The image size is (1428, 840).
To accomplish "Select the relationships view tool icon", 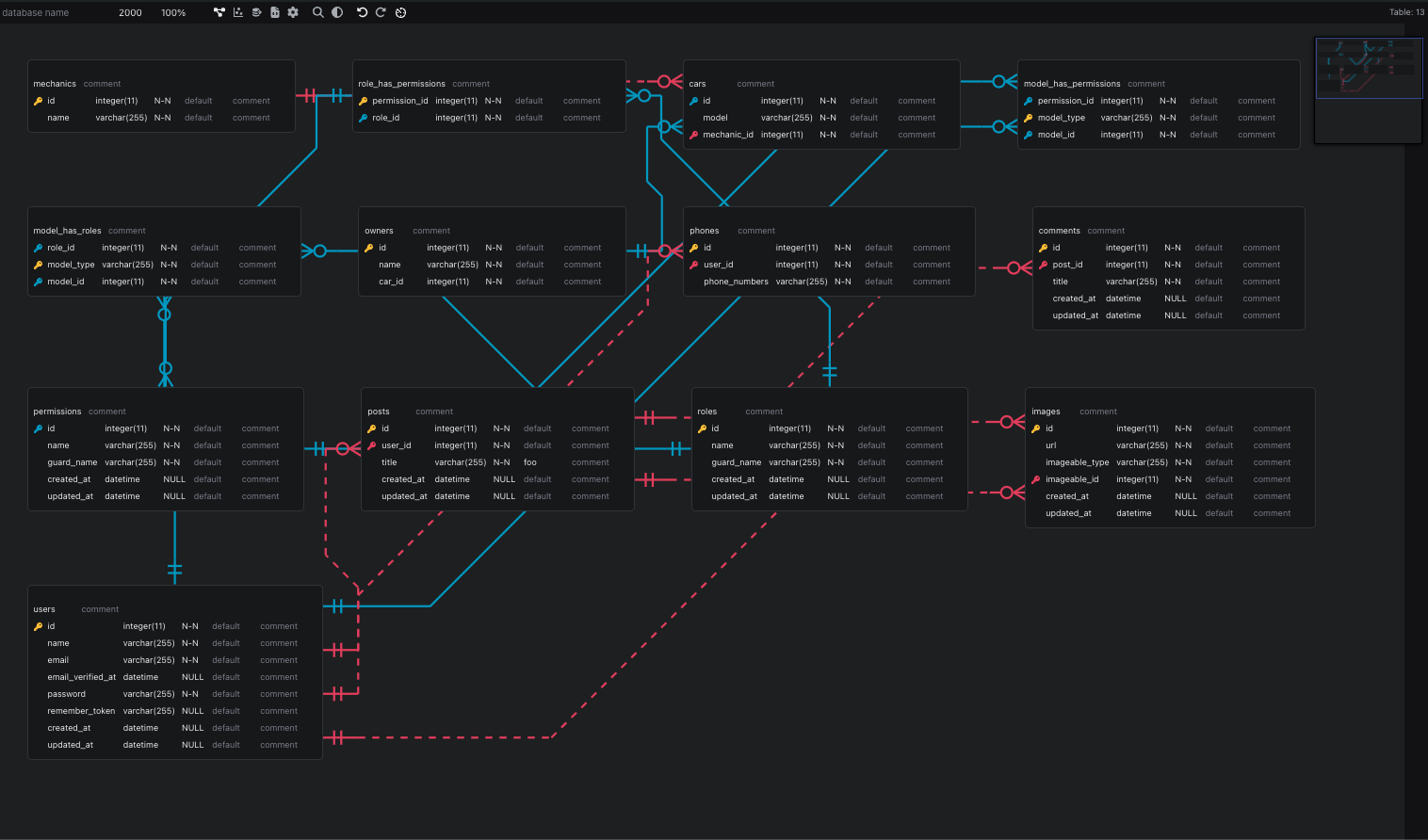I will 219,12.
